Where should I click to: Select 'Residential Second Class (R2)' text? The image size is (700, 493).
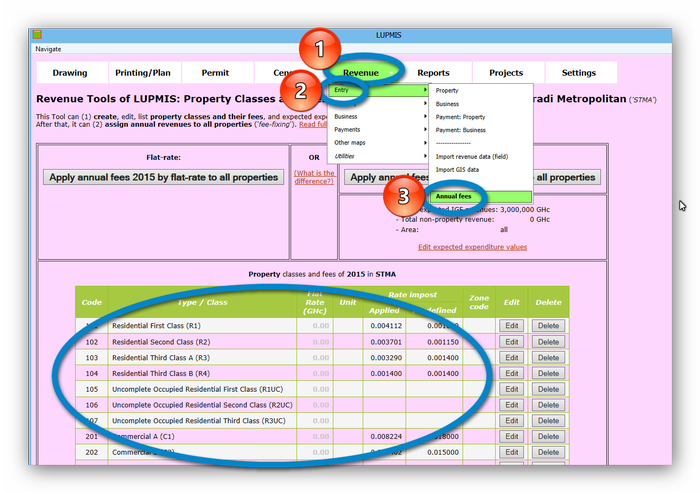[x=161, y=342]
